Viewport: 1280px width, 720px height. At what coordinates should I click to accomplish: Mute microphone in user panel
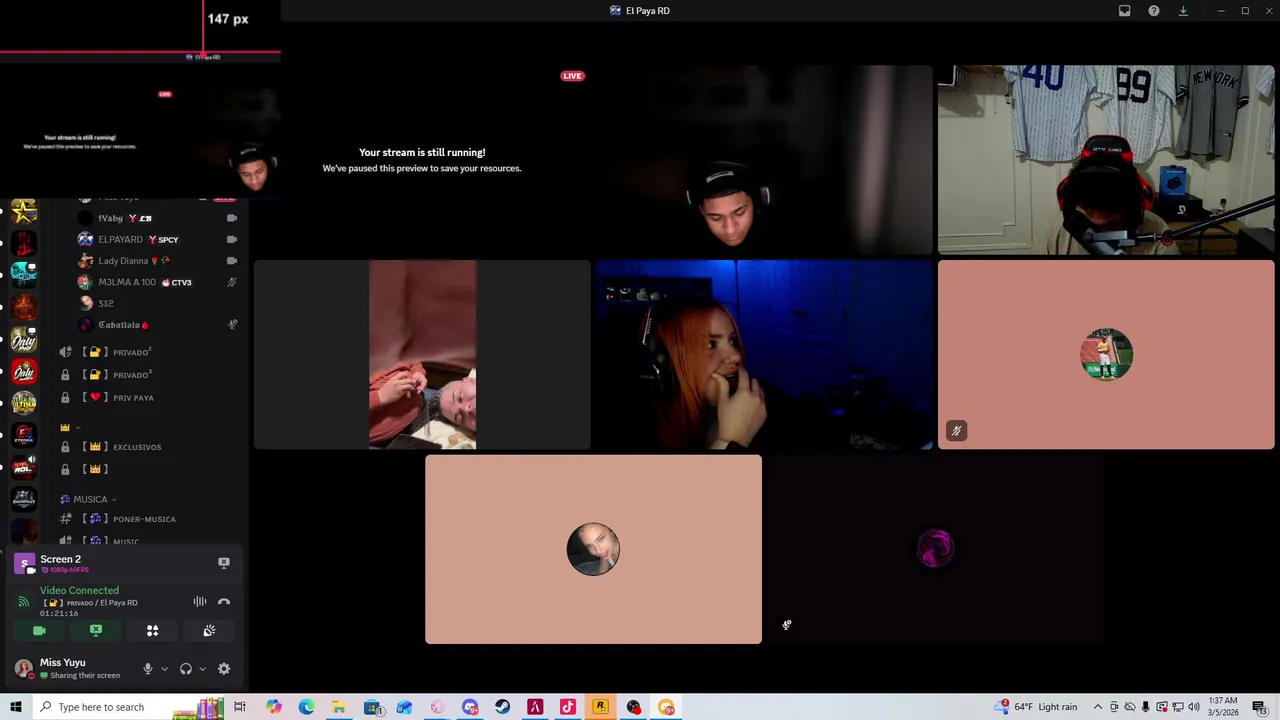(x=148, y=669)
